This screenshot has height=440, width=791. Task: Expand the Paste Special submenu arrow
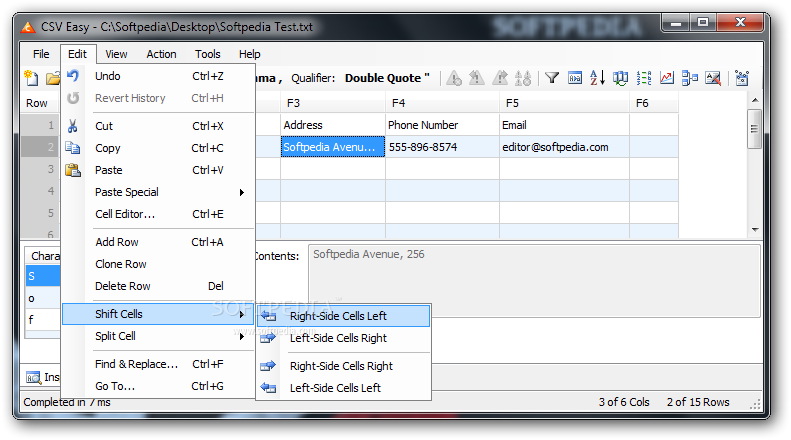[242, 192]
